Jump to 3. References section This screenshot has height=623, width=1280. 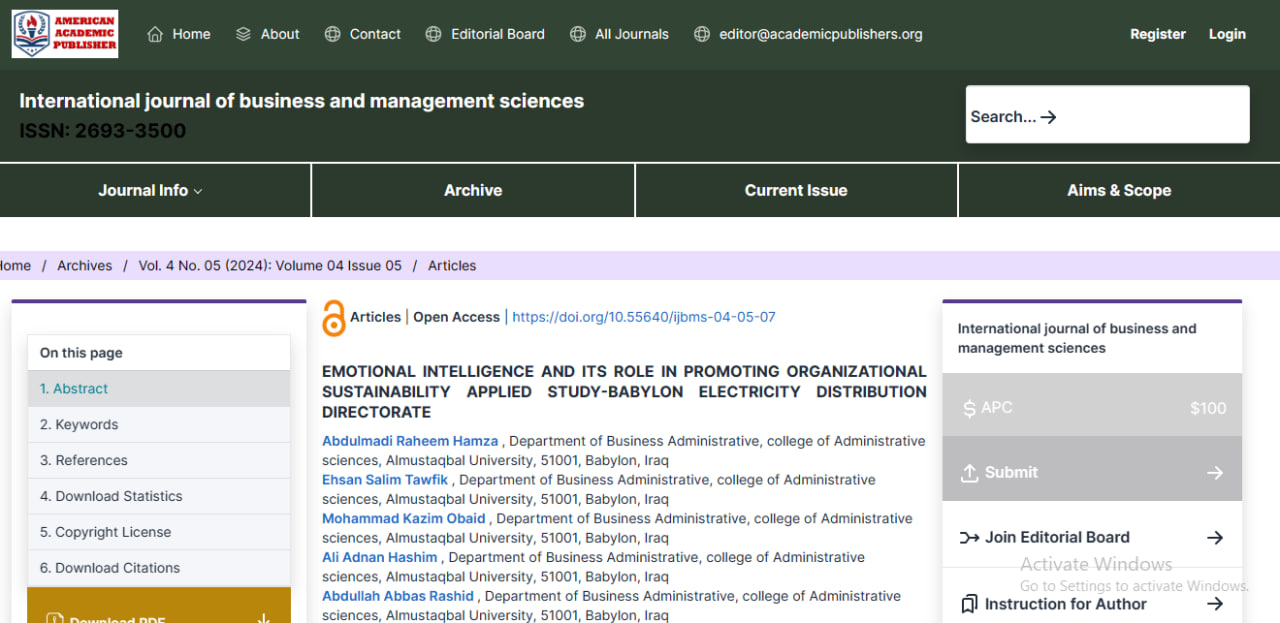159,461
